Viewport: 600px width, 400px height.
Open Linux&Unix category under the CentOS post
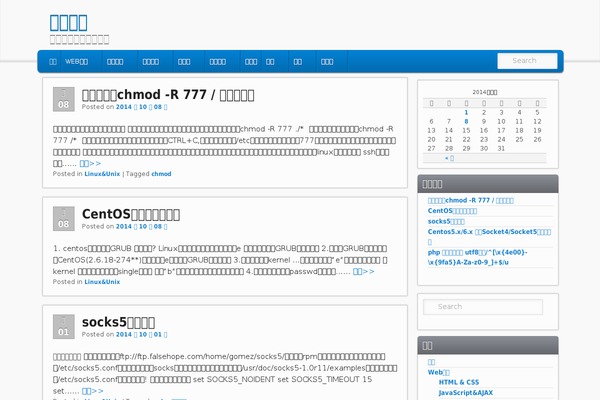pyautogui.click(x=102, y=282)
